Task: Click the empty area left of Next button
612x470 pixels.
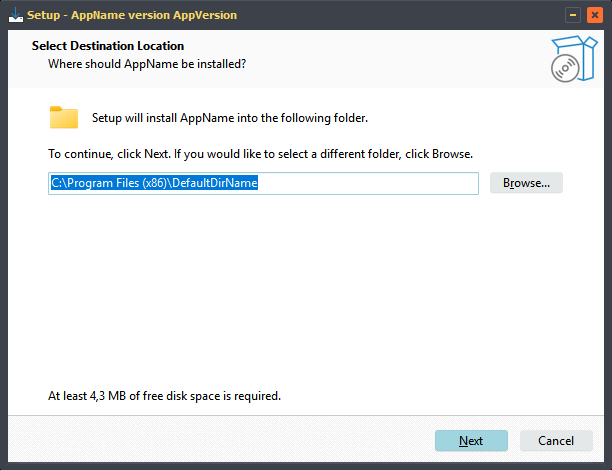Action: pos(250,441)
